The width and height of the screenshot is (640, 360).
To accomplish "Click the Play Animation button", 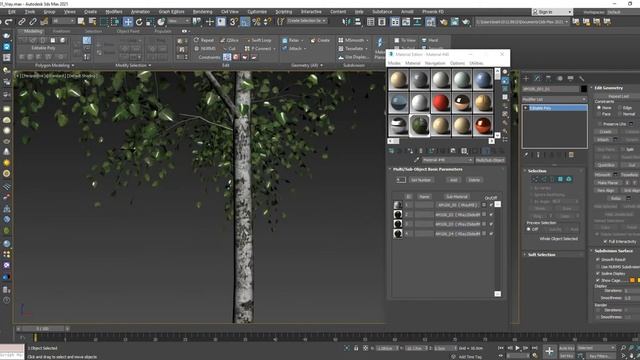I will point(518,348).
